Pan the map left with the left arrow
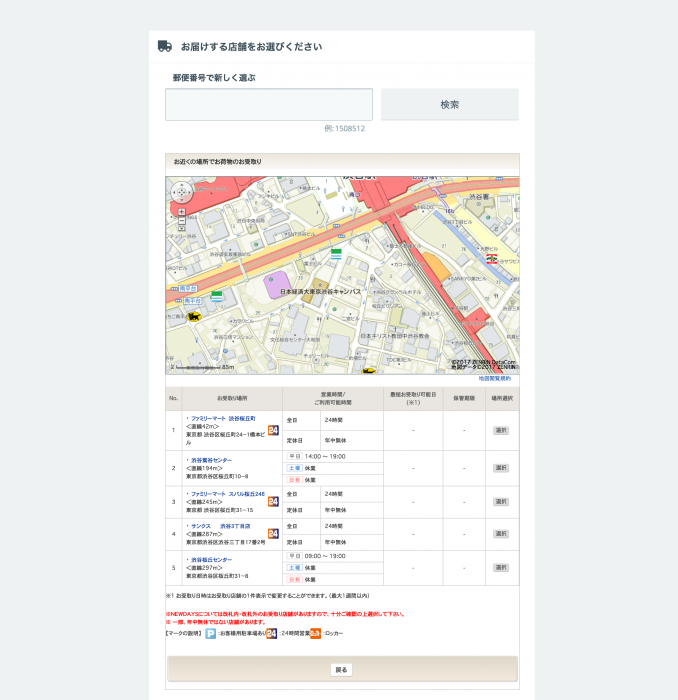Image resolution: width=678 pixels, height=700 pixels. click(175, 193)
